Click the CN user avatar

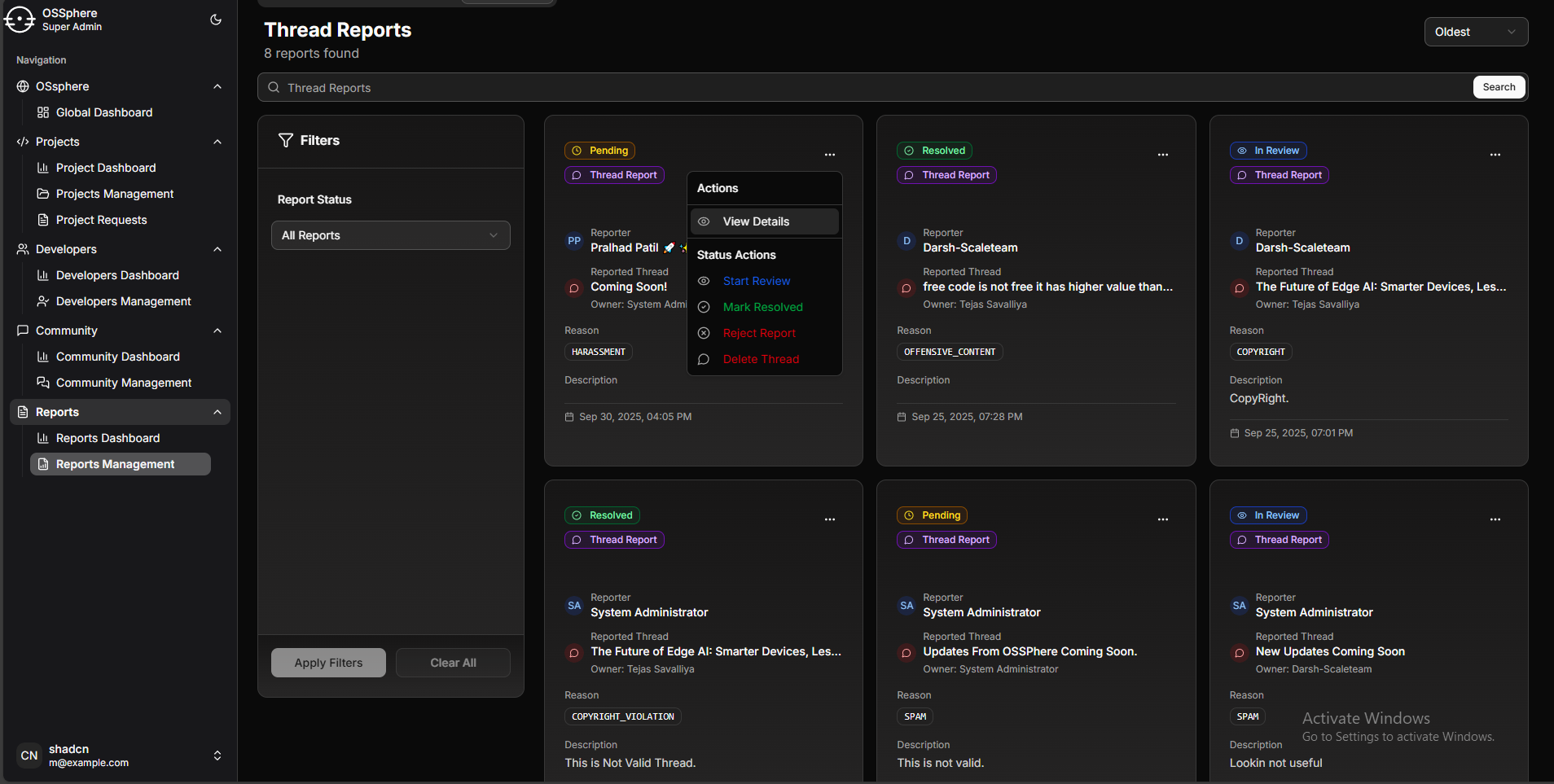click(x=29, y=756)
